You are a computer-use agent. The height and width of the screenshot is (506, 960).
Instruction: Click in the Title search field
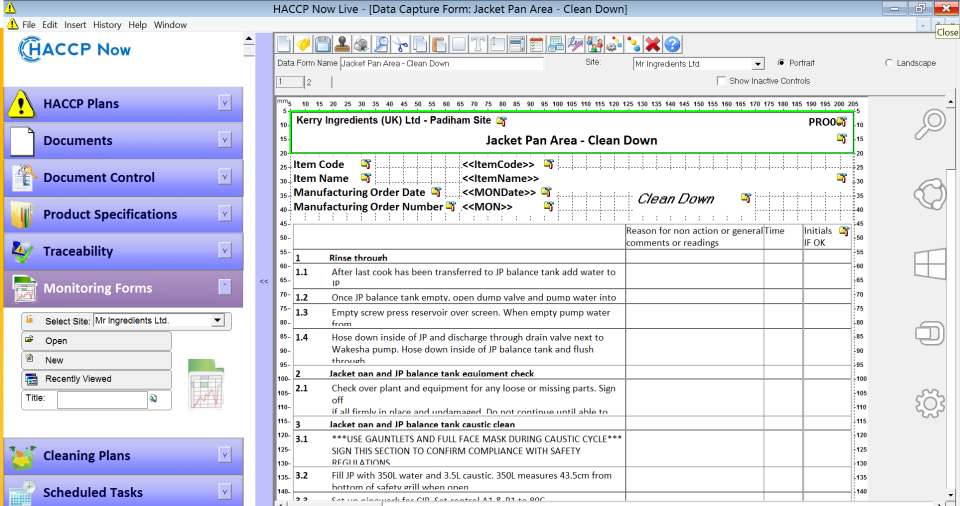(x=102, y=399)
